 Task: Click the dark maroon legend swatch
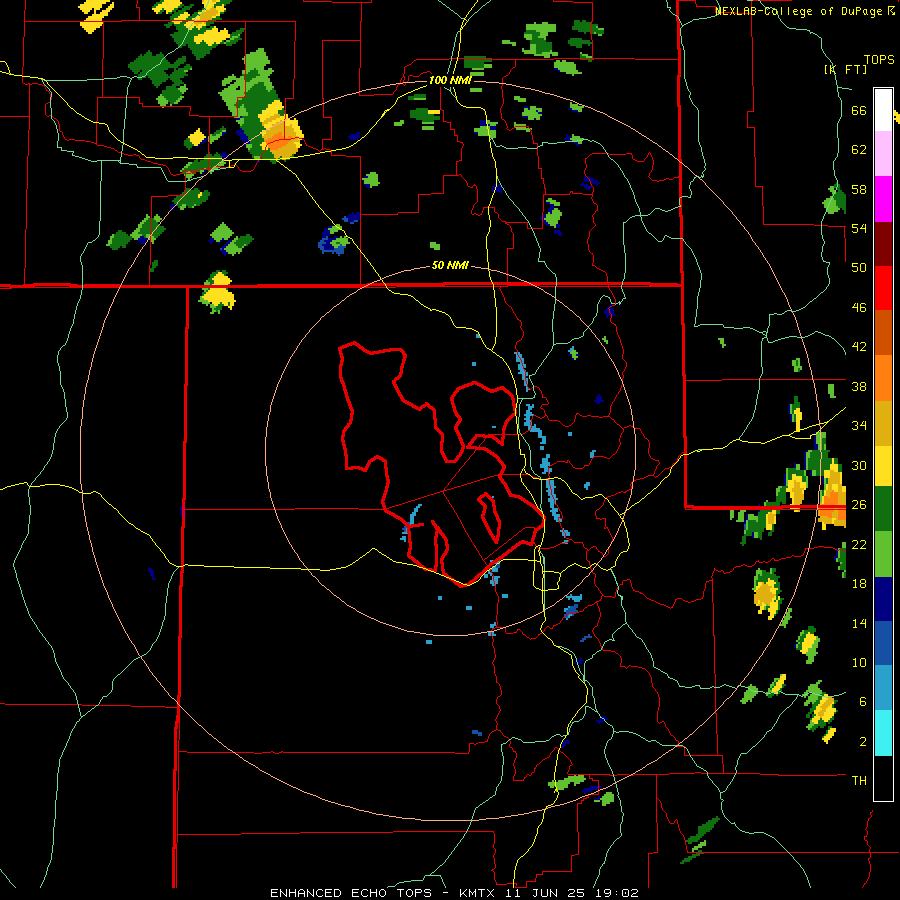(883, 243)
